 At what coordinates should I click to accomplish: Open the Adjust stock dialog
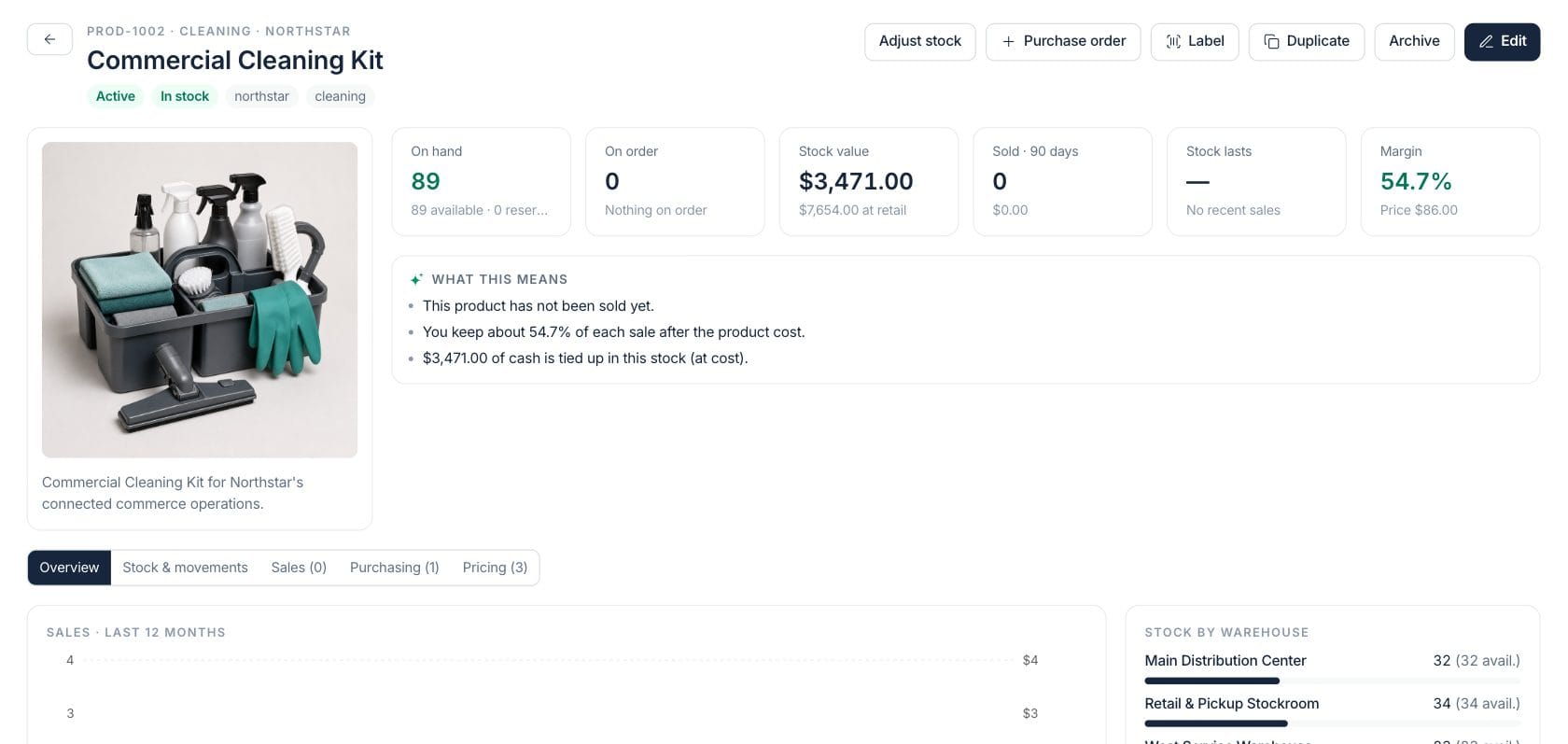pos(919,42)
